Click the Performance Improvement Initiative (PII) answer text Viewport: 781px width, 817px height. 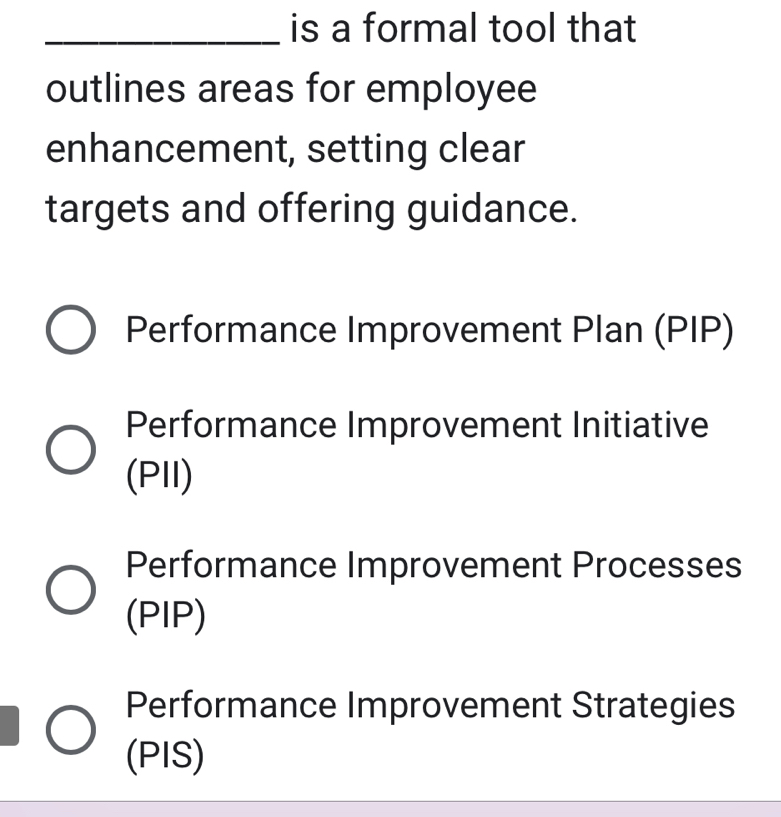tap(416, 425)
